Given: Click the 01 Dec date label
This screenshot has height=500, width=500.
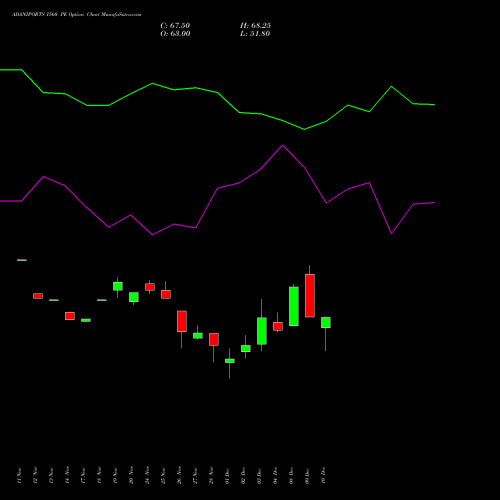Looking at the screenshot, I should tap(227, 475).
